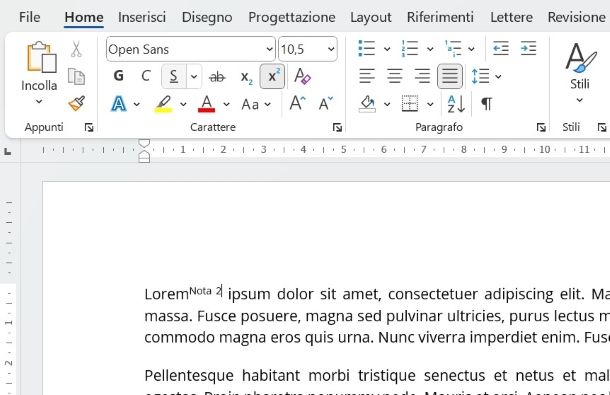Open font color dropdown arrow
Image resolution: width=610 pixels, height=395 pixels.
coord(226,104)
